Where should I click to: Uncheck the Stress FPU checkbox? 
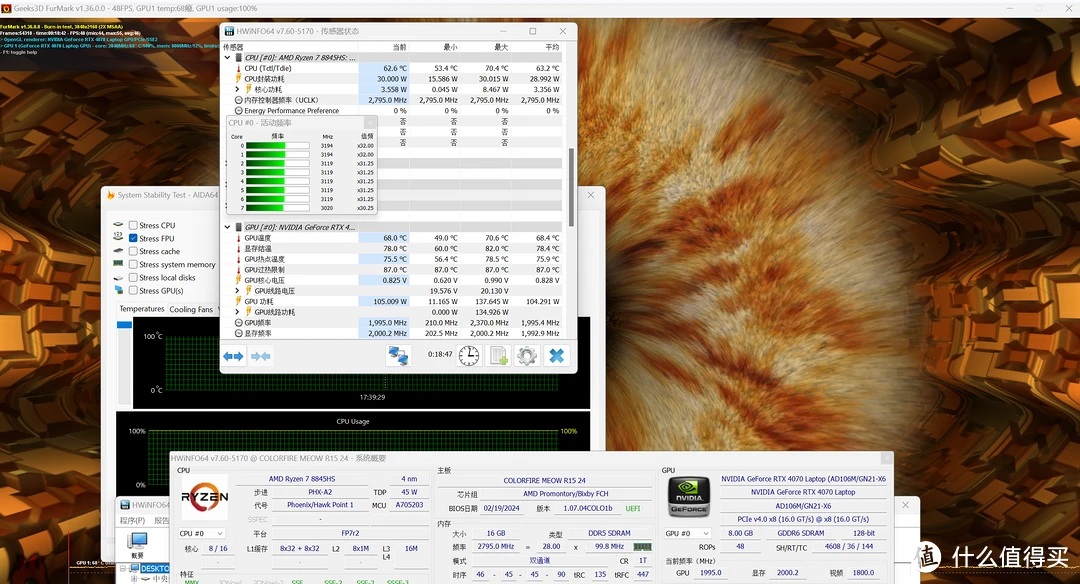point(133,238)
